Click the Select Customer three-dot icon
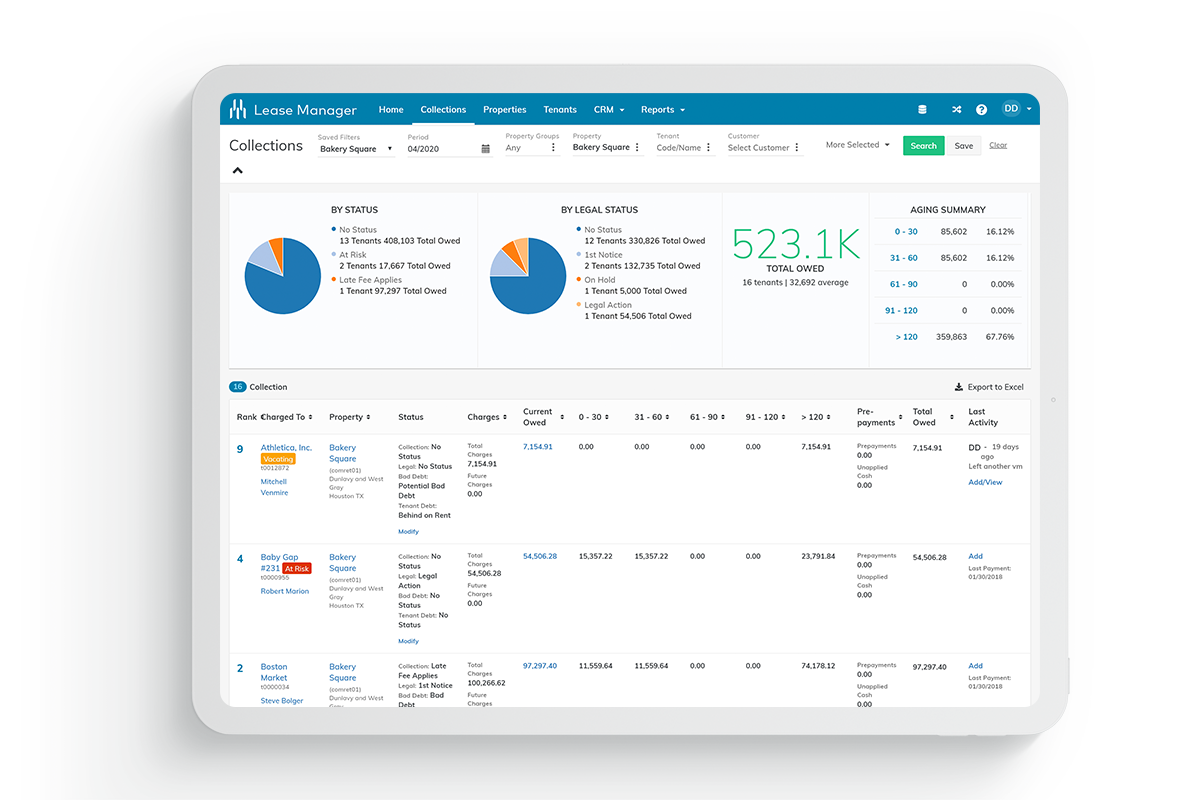This screenshot has height=800, width=1200. [797, 148]
